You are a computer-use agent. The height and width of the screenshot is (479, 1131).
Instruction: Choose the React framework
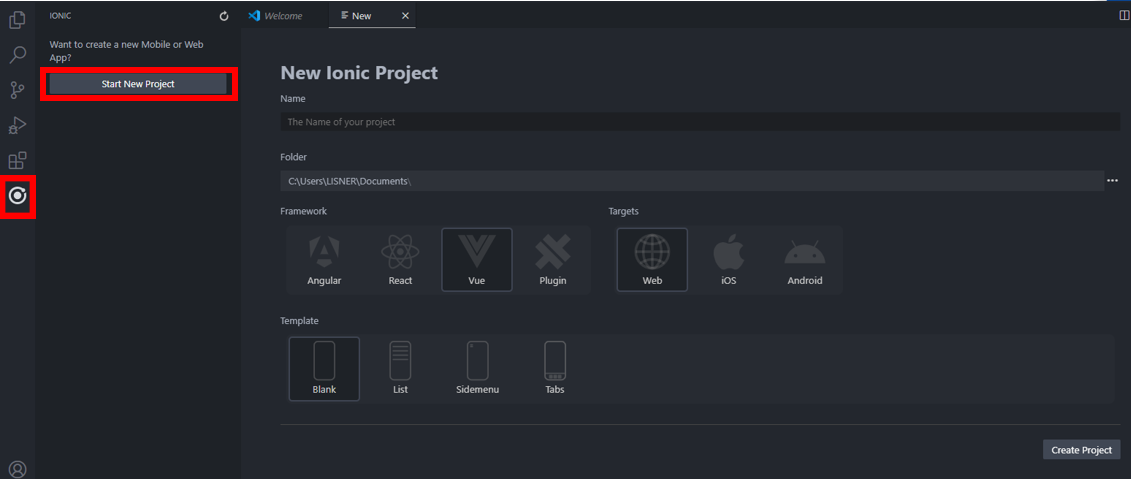pos(400,260)
